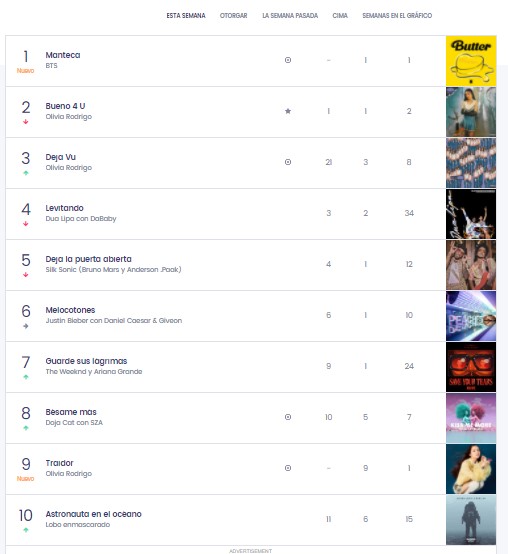Open the yellow Butter album cover thumbnail

tap(471, 61)
